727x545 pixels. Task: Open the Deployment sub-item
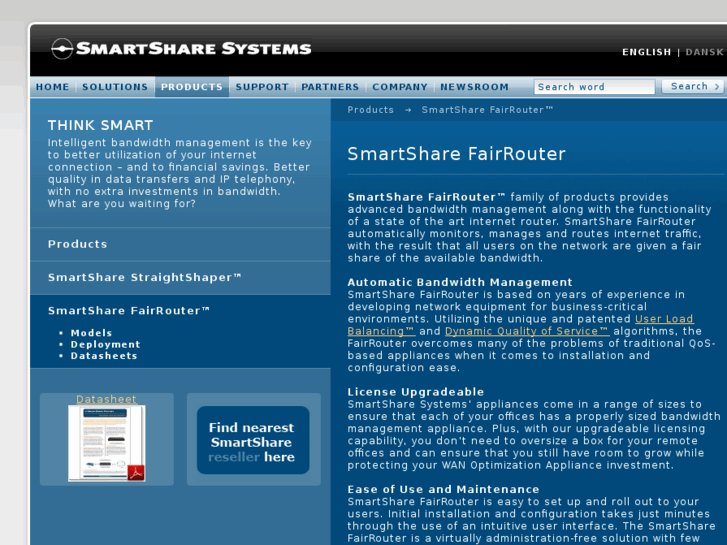point(105,345)
